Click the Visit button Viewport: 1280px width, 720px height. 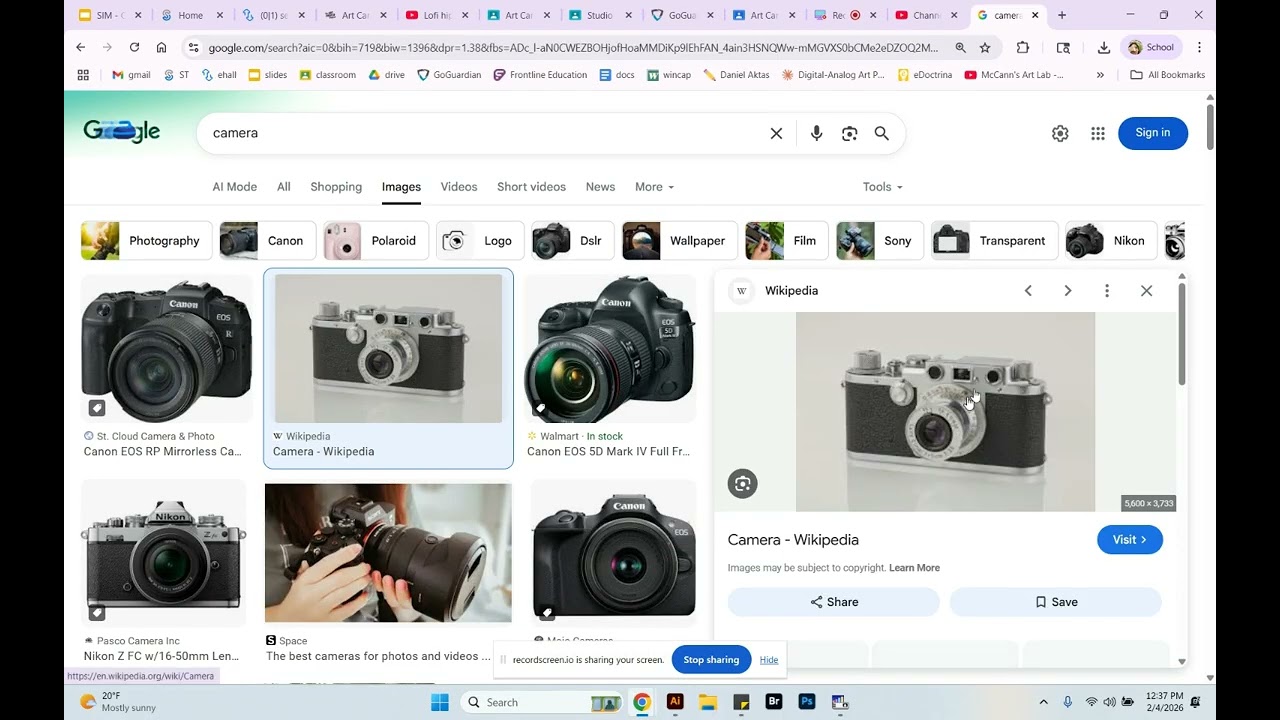point(1130,540)
